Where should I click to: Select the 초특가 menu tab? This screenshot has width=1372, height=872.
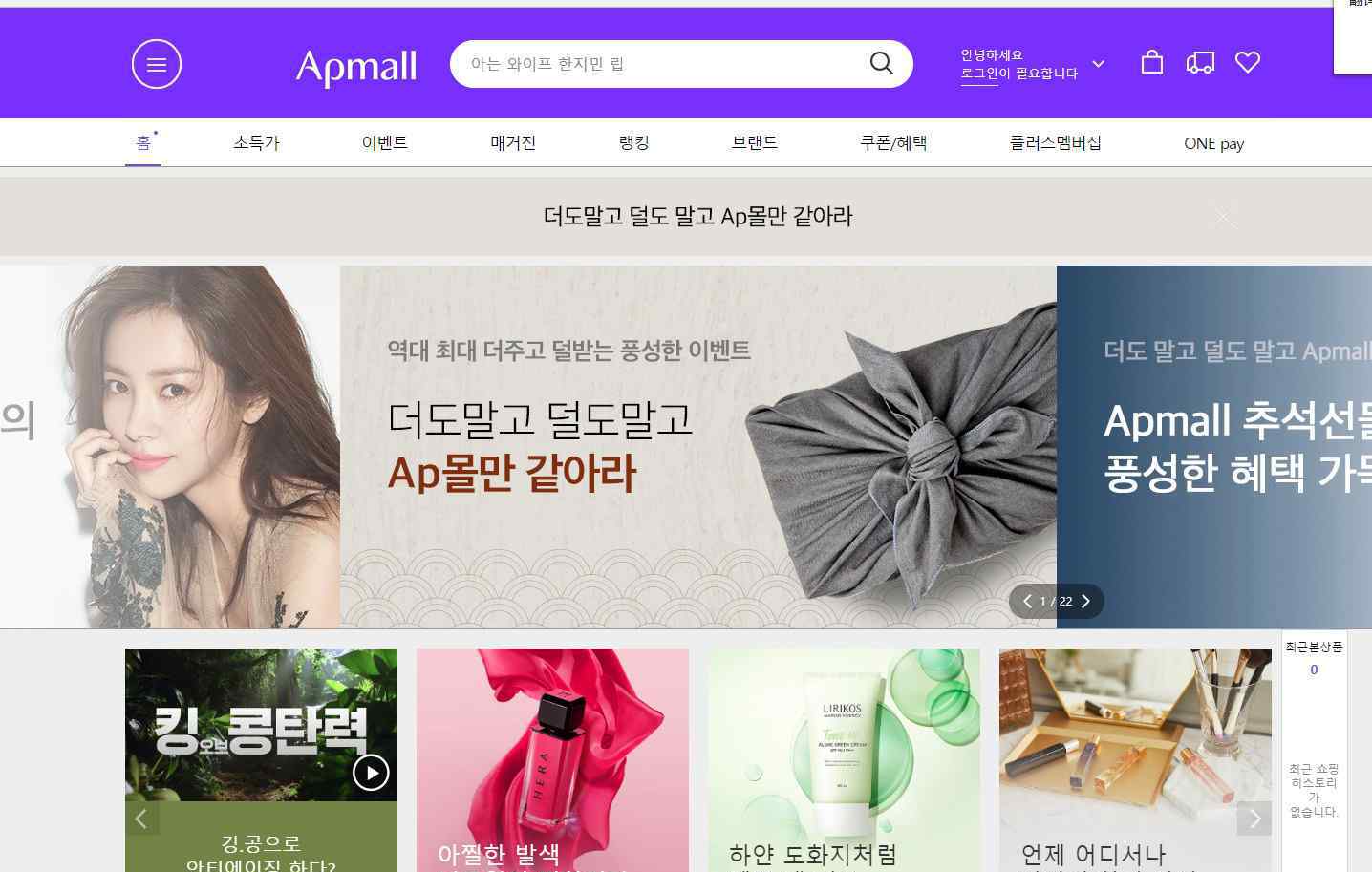[256, 143]
